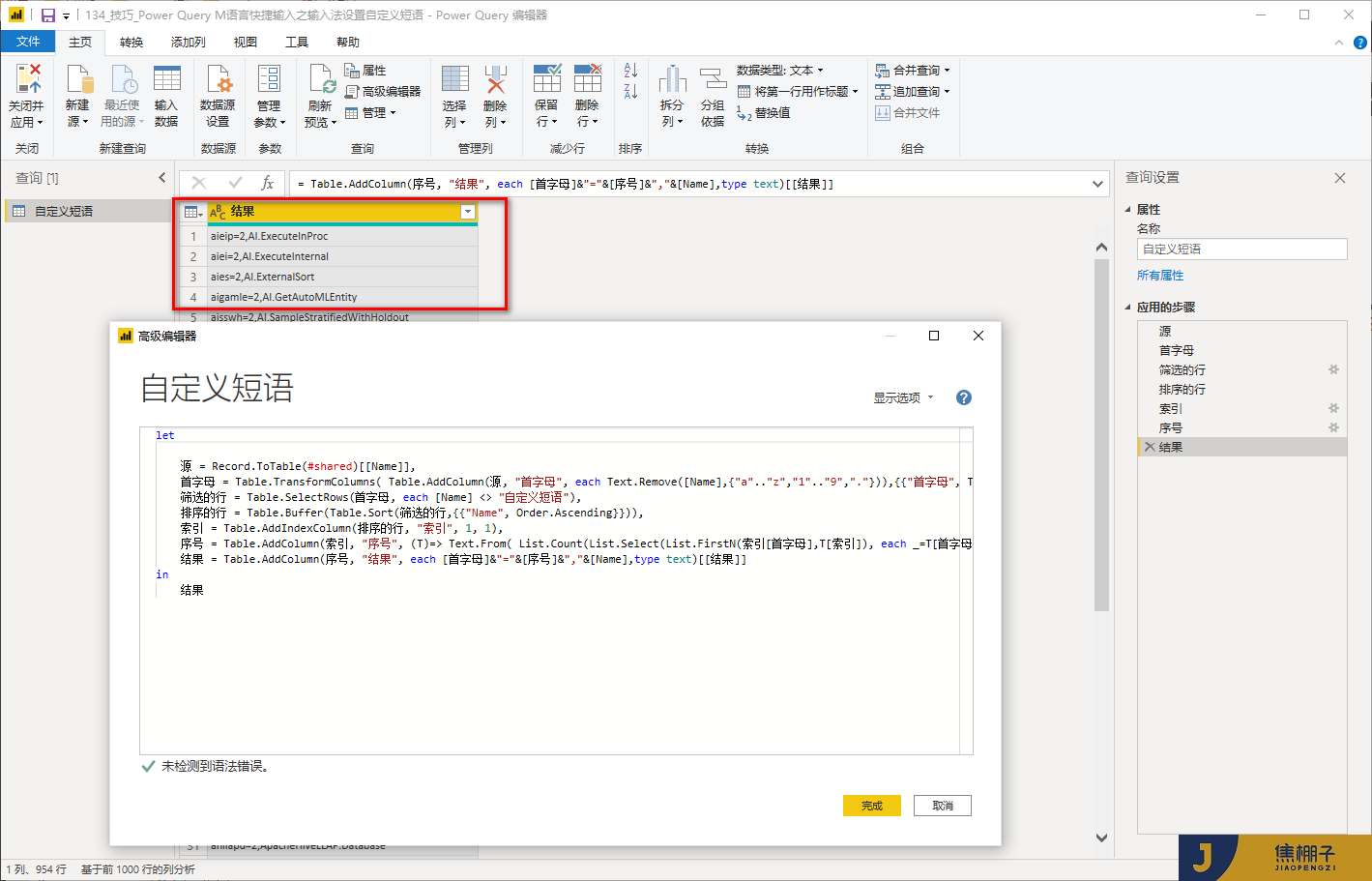Open the Advanced Editor (高级编辑器) ribbon button
Viewport: 1372px width, 881px height.
click(383, 91)
